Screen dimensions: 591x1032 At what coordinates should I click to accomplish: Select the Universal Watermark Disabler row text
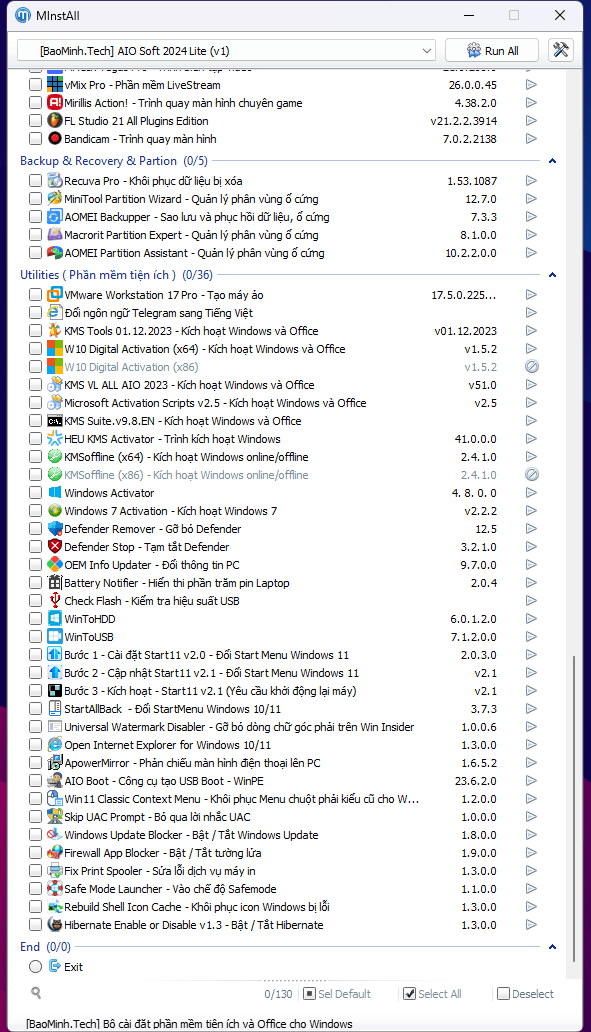[x=240, y=727]
